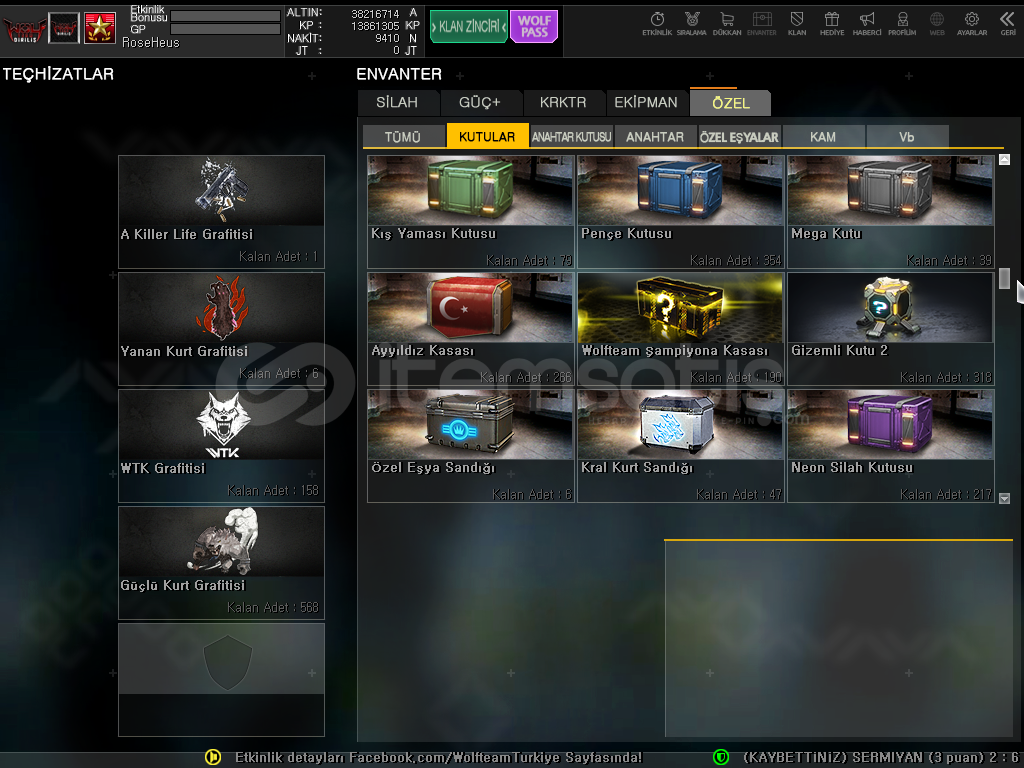Switch to the EKİPMAN tab
The image size is (1024, 768).
click(x=646, y=103)
